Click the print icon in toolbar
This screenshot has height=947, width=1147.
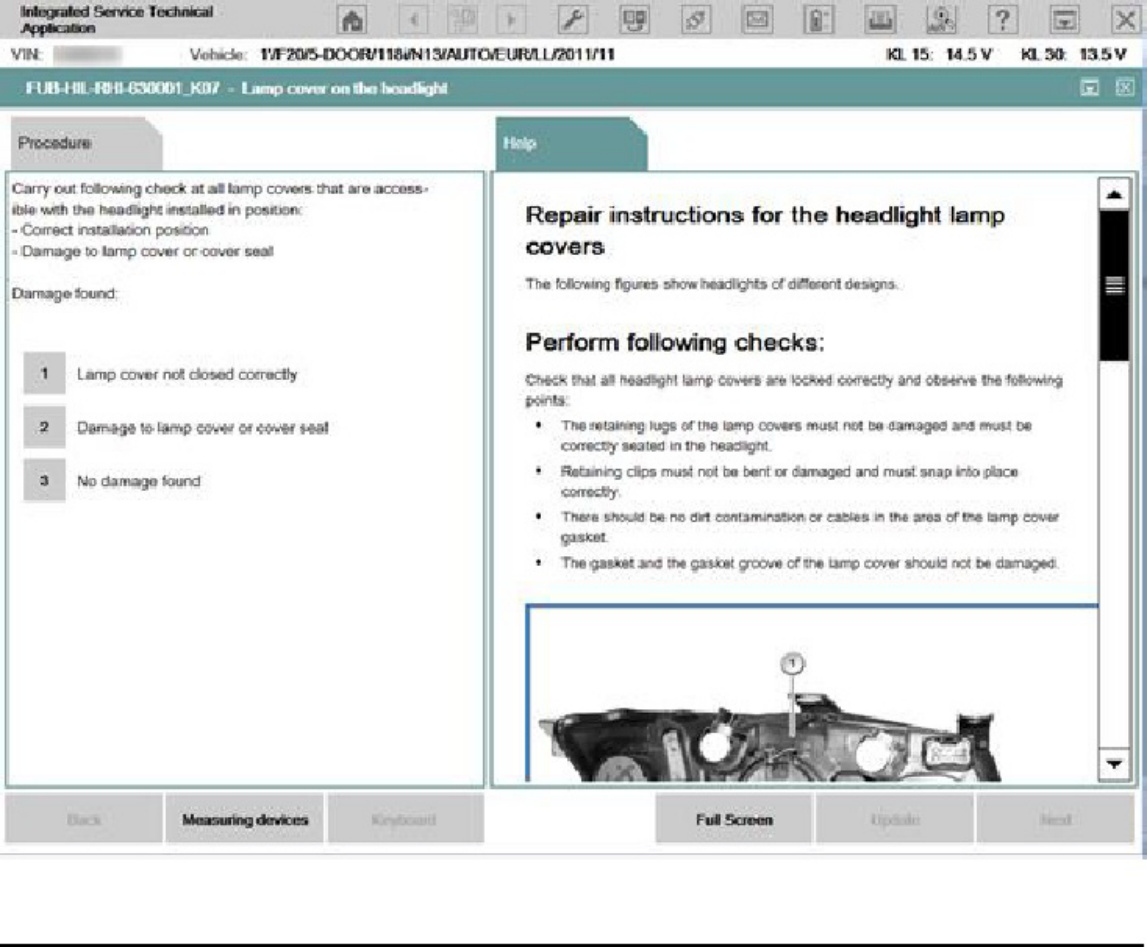tap(879, 20)
